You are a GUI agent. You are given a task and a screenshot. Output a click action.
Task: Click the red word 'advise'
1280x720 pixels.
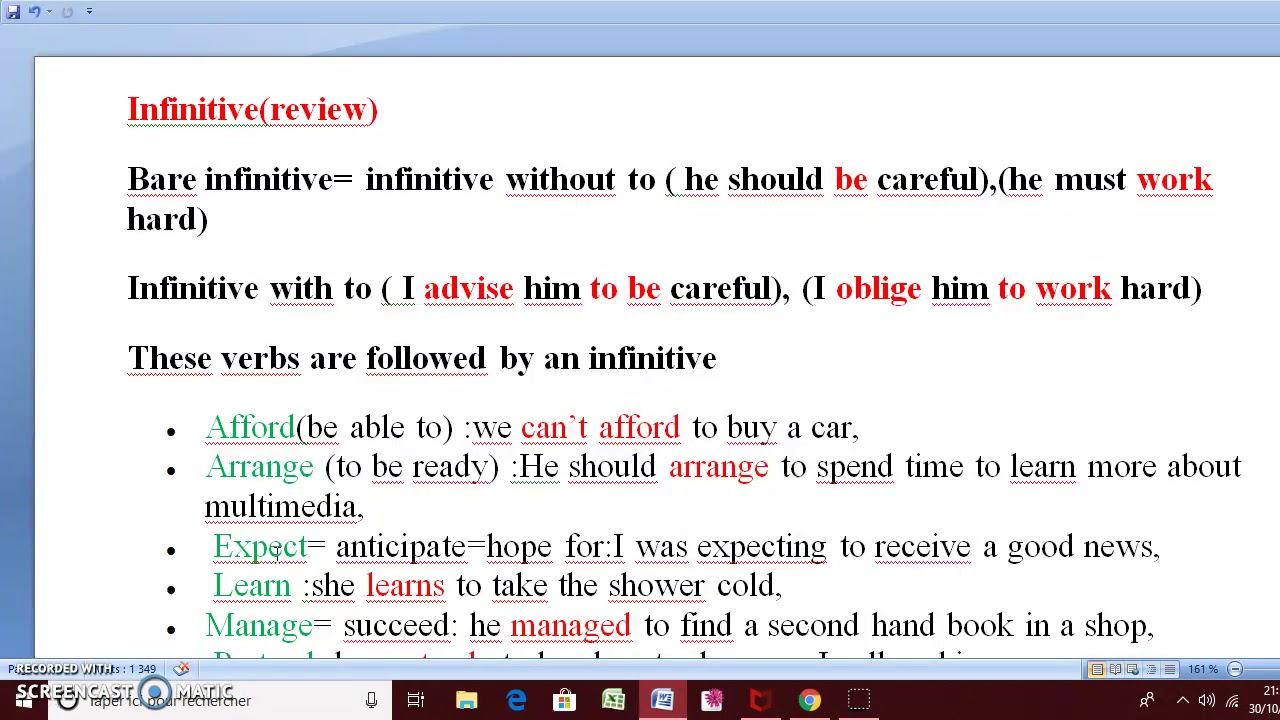tap(468, 288)
